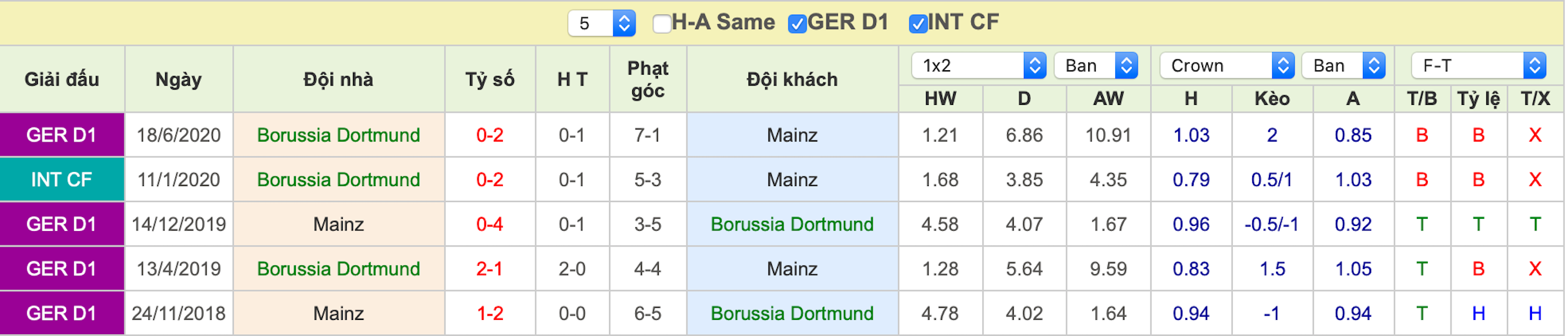Click the 0-4 score for 14/12/2019
The image size is (1568, 336).
pos(489,224)
